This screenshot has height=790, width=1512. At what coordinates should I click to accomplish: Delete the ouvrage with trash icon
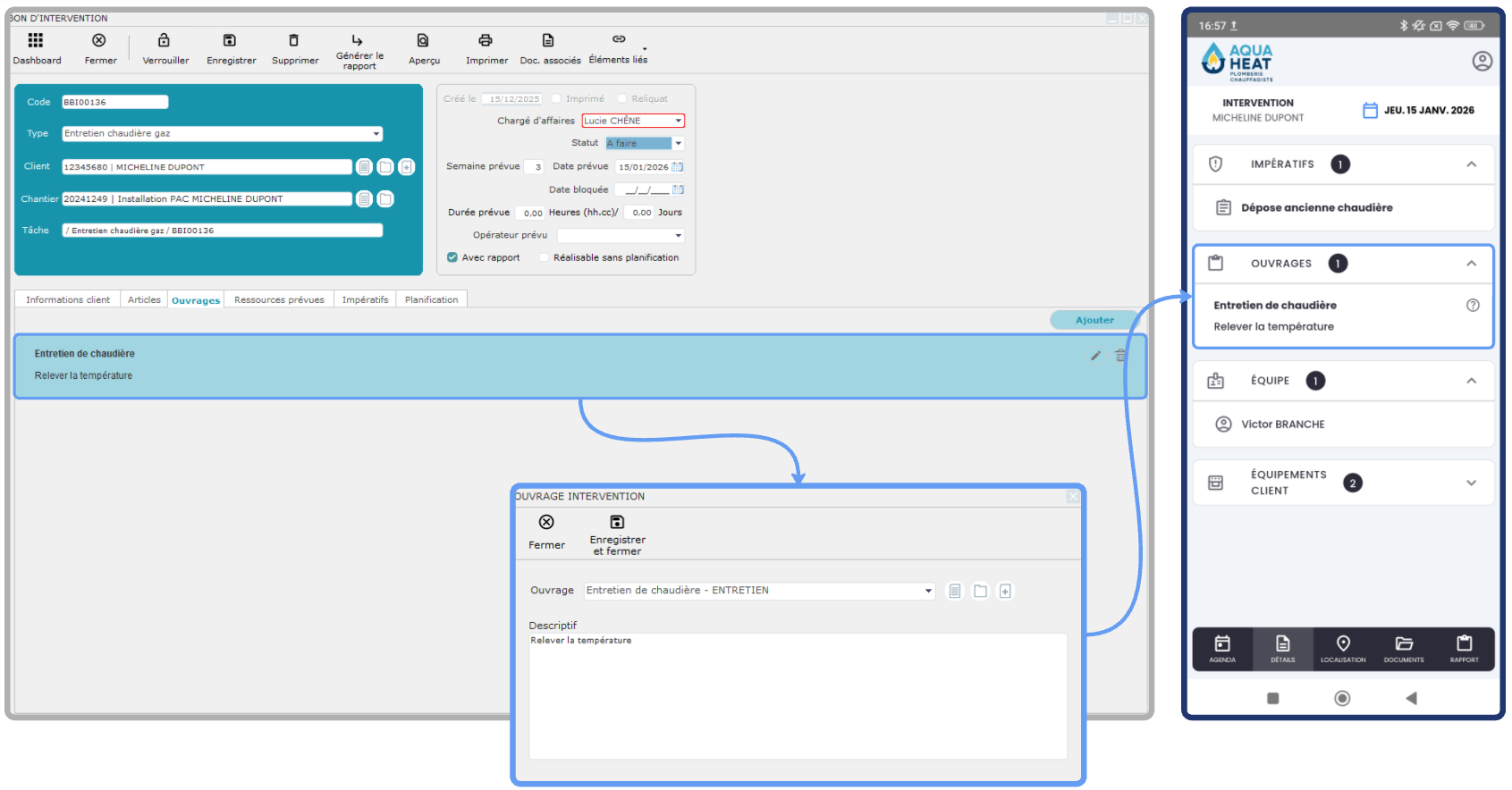(x=1120, y=356)
